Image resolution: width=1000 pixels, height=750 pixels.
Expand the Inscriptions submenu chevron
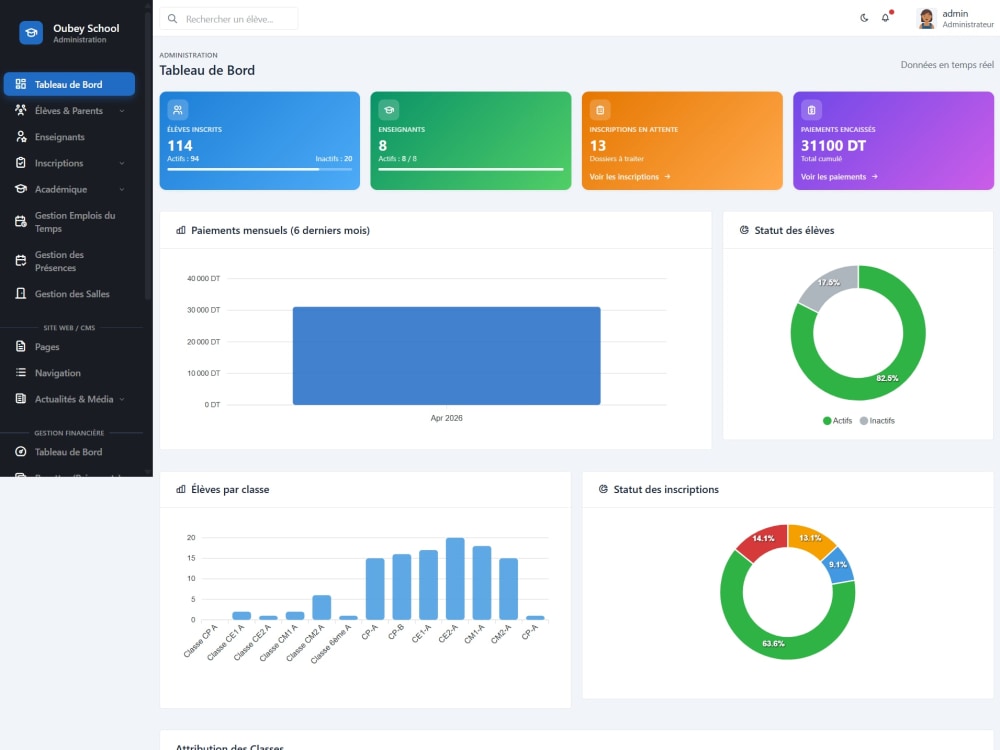[x=122, y=163]
